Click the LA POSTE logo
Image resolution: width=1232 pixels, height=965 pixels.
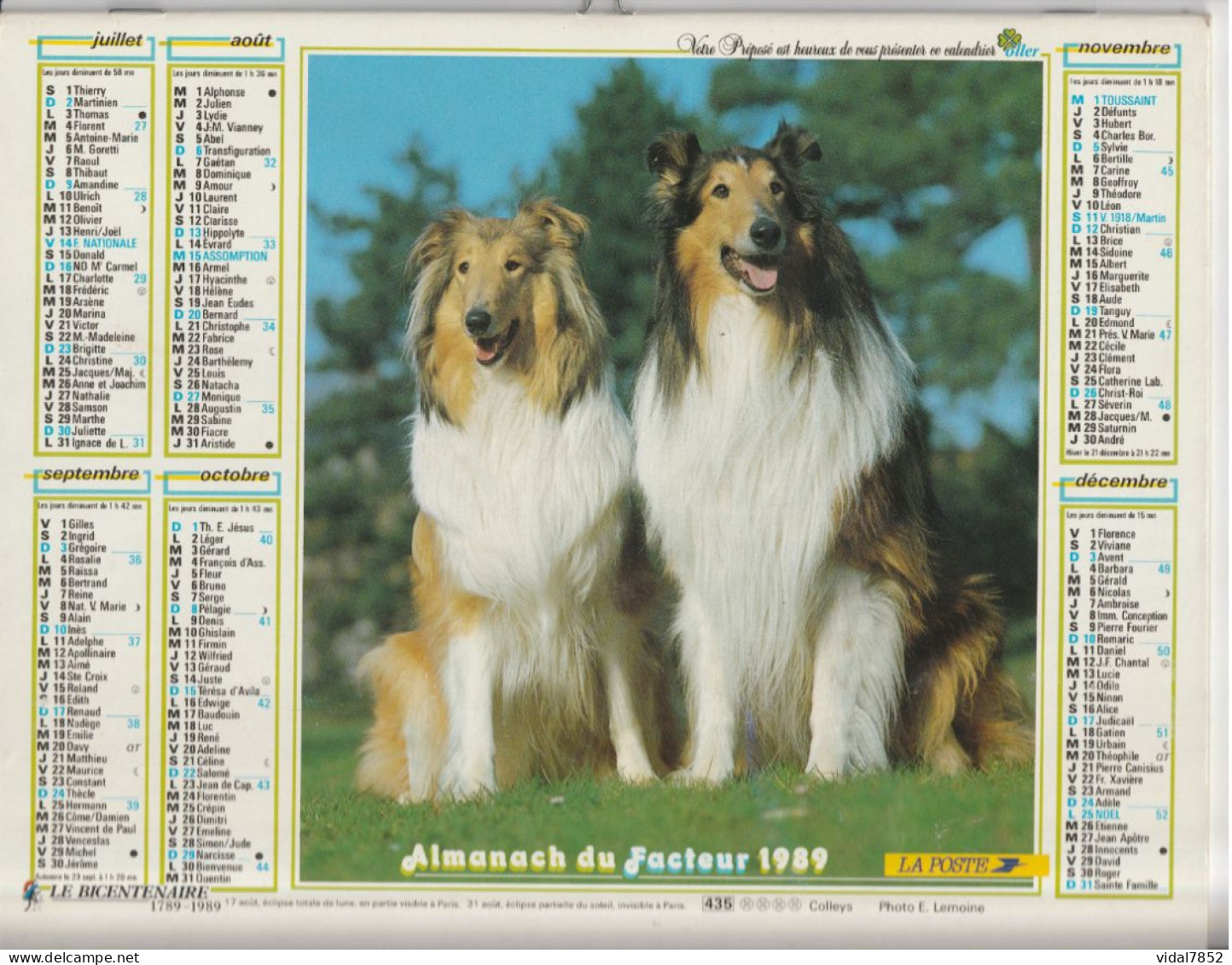tap(965, 864)
